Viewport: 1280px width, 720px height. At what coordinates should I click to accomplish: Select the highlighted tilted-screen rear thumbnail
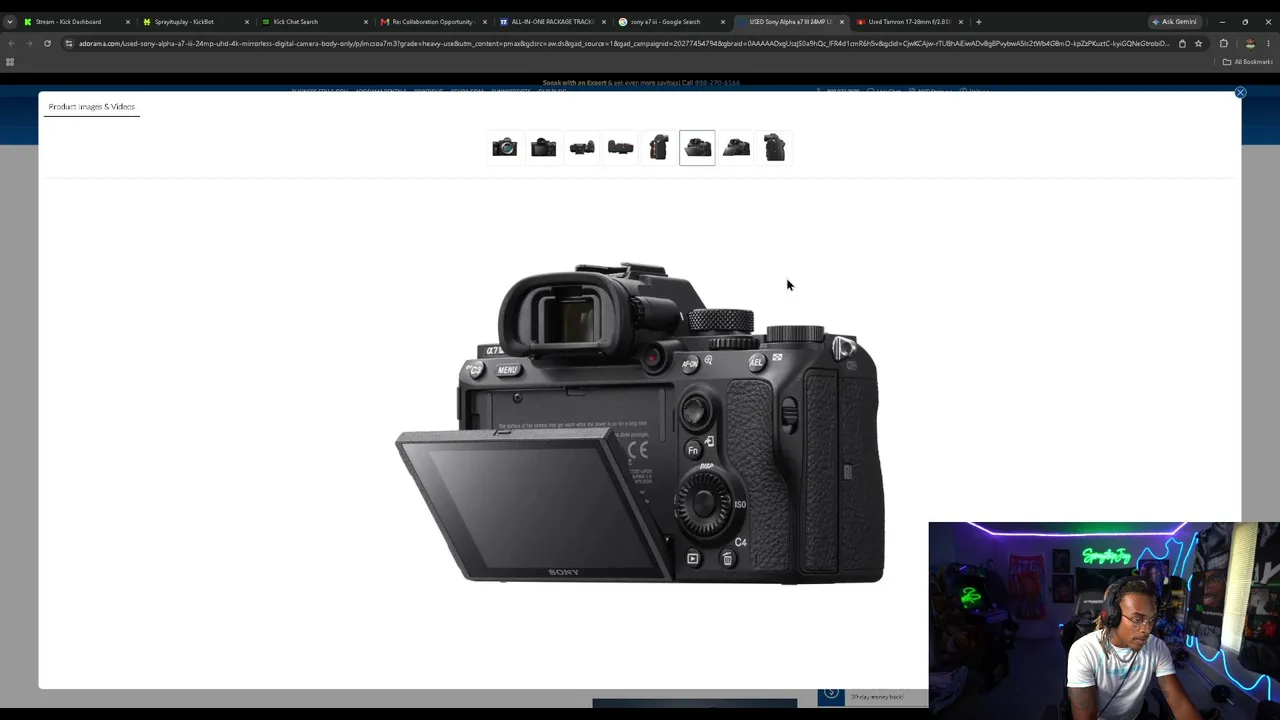(697, 148)
